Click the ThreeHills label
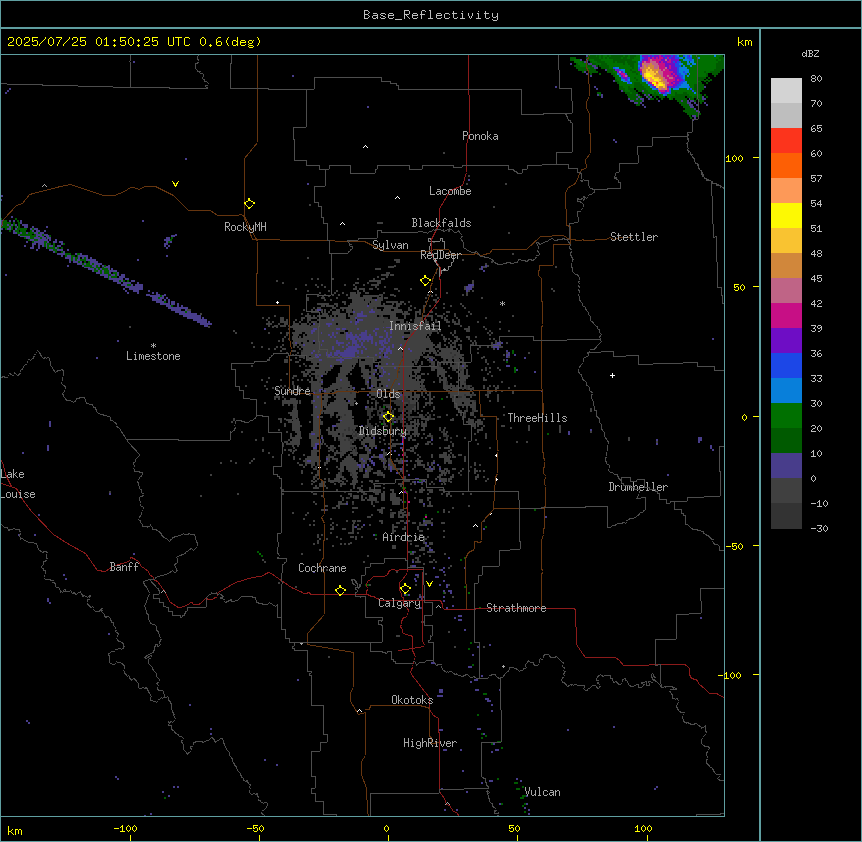 pos(537,418)
